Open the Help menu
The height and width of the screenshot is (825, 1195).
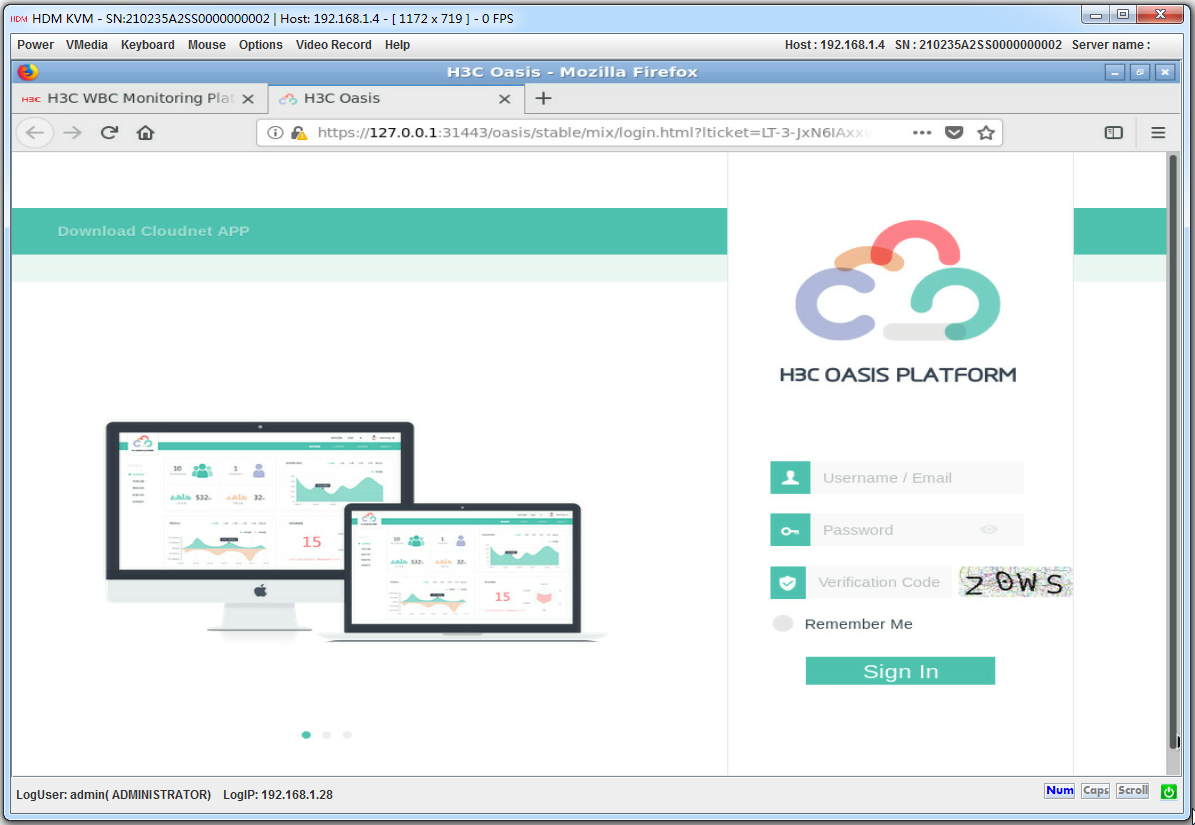pos(397,45)
